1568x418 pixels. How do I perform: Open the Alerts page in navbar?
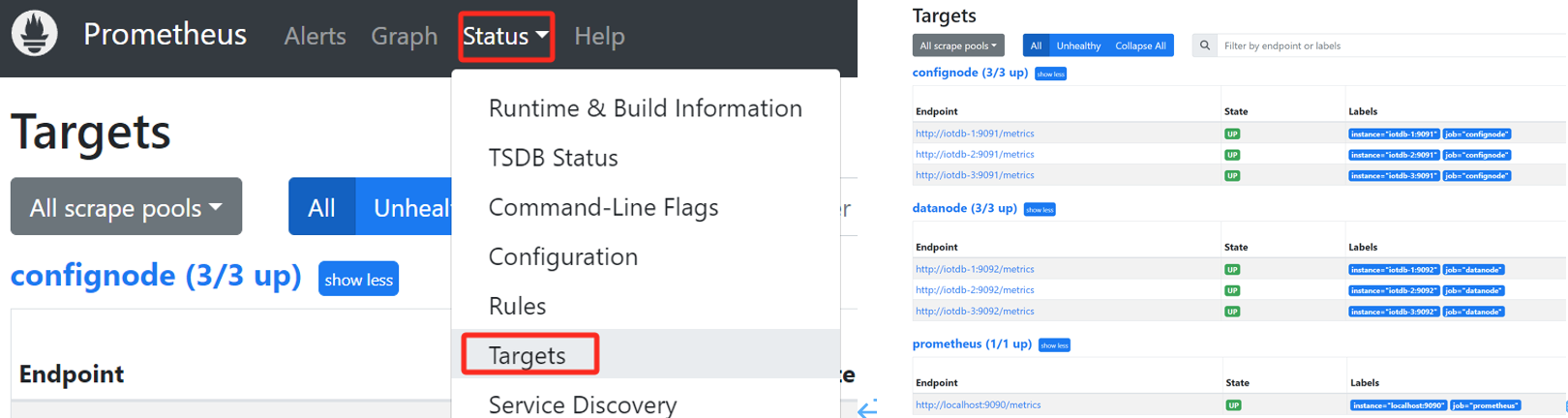[315, 37]
